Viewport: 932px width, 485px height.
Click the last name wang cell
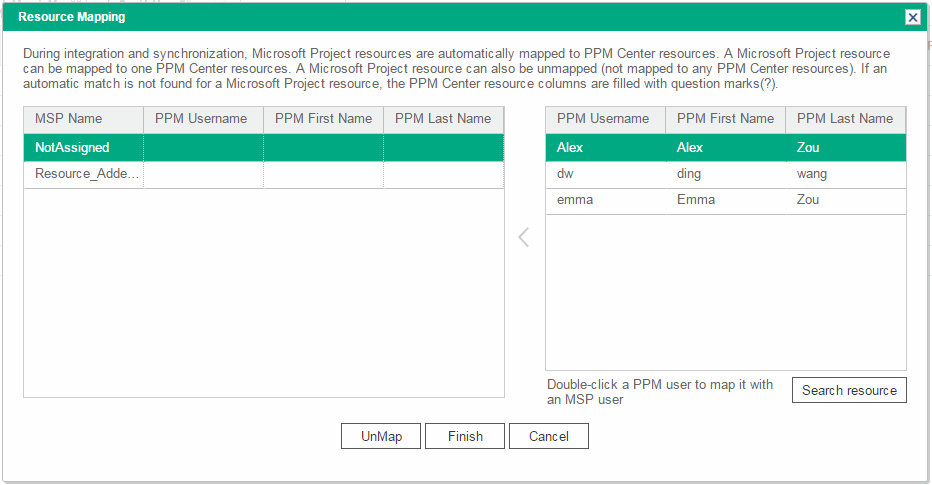pos(845,173)
